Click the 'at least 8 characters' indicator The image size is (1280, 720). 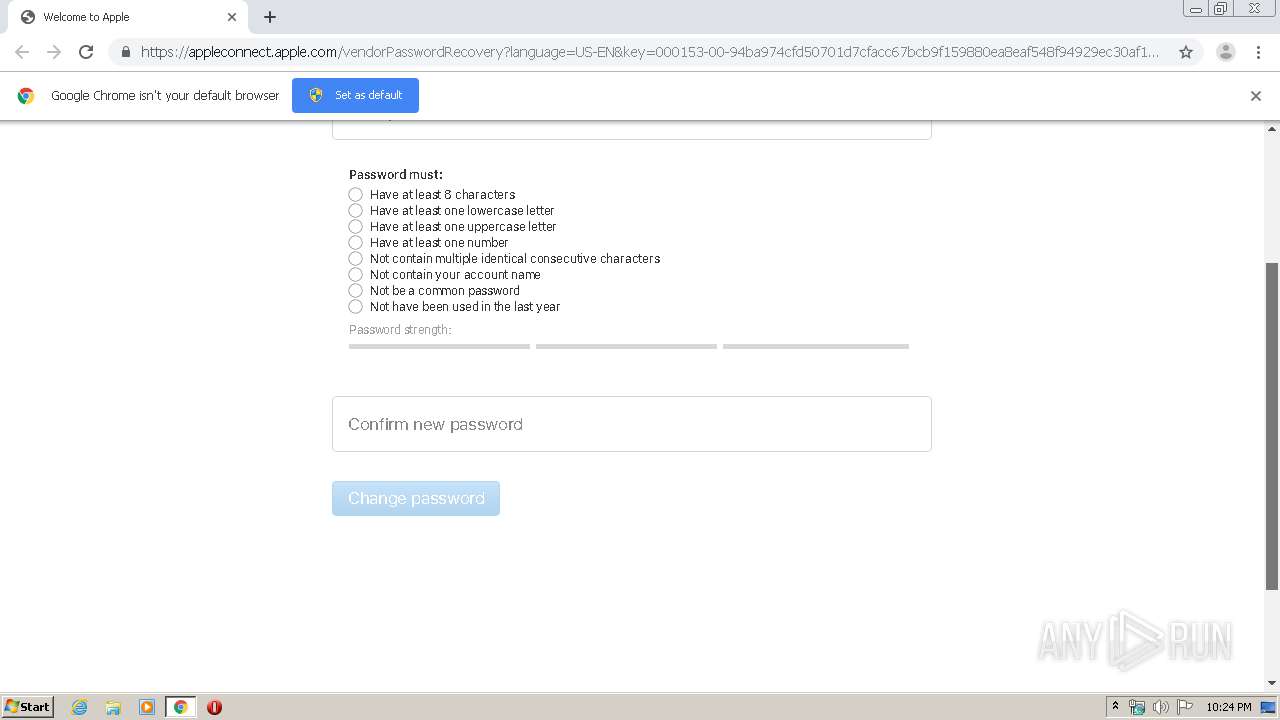(355, 194)
